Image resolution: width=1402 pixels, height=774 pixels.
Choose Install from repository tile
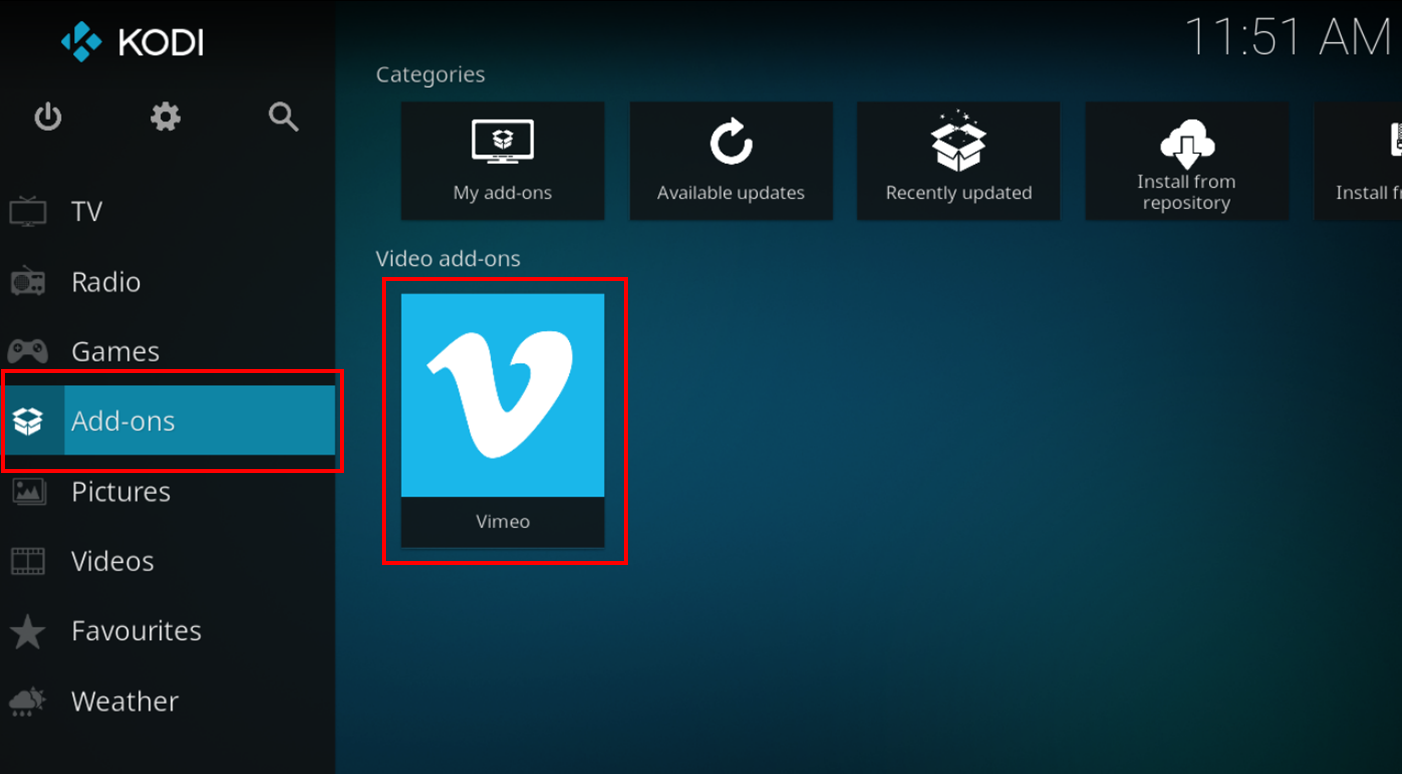click(1187, 161)
